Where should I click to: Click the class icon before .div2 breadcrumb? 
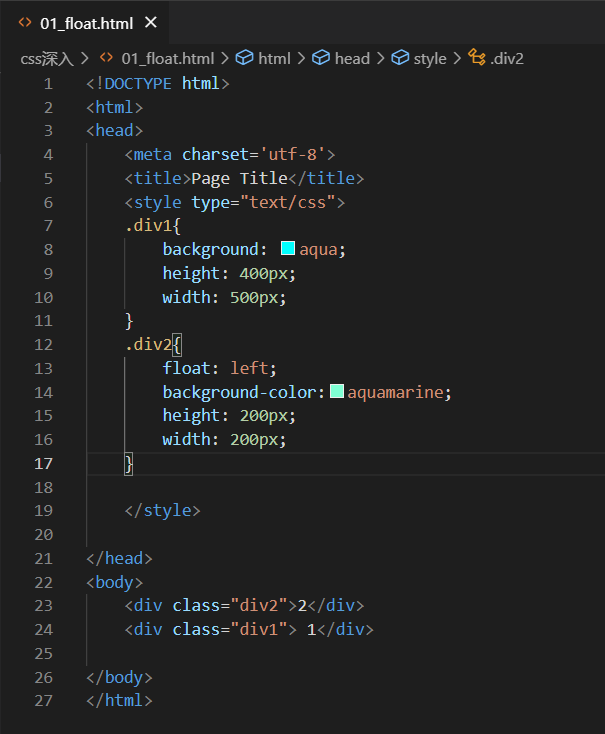[x=477, y=58]
